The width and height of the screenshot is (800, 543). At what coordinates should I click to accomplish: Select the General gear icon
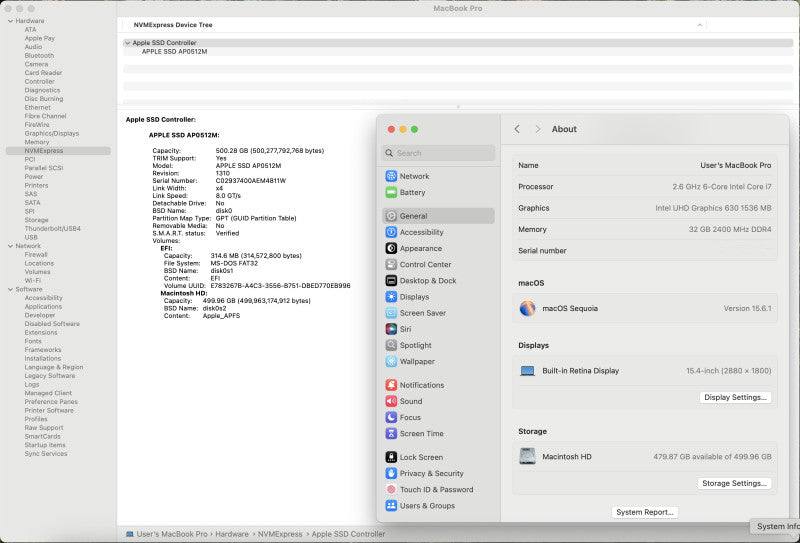[391, 216]
